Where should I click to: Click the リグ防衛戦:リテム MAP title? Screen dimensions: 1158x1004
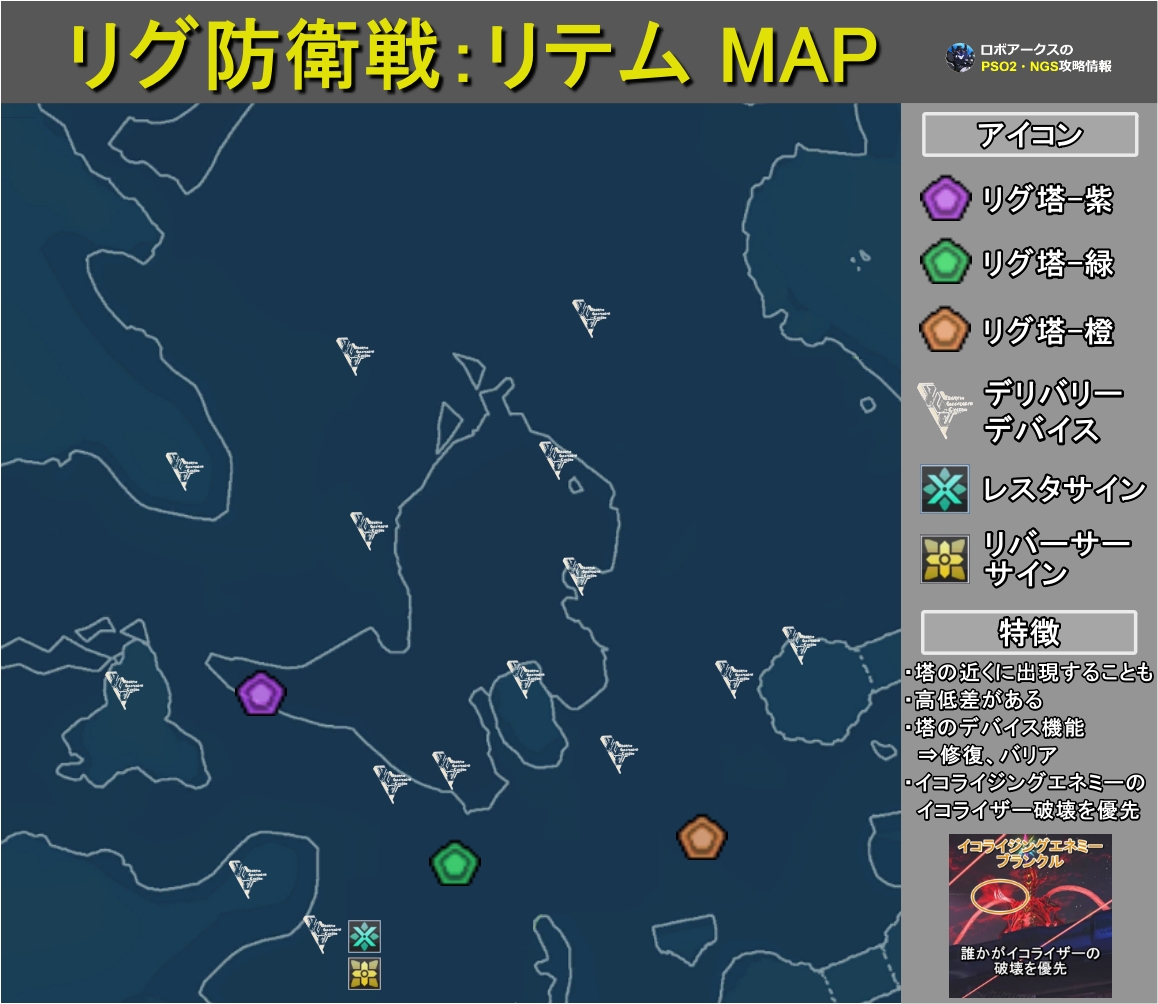tap(473, 55)
